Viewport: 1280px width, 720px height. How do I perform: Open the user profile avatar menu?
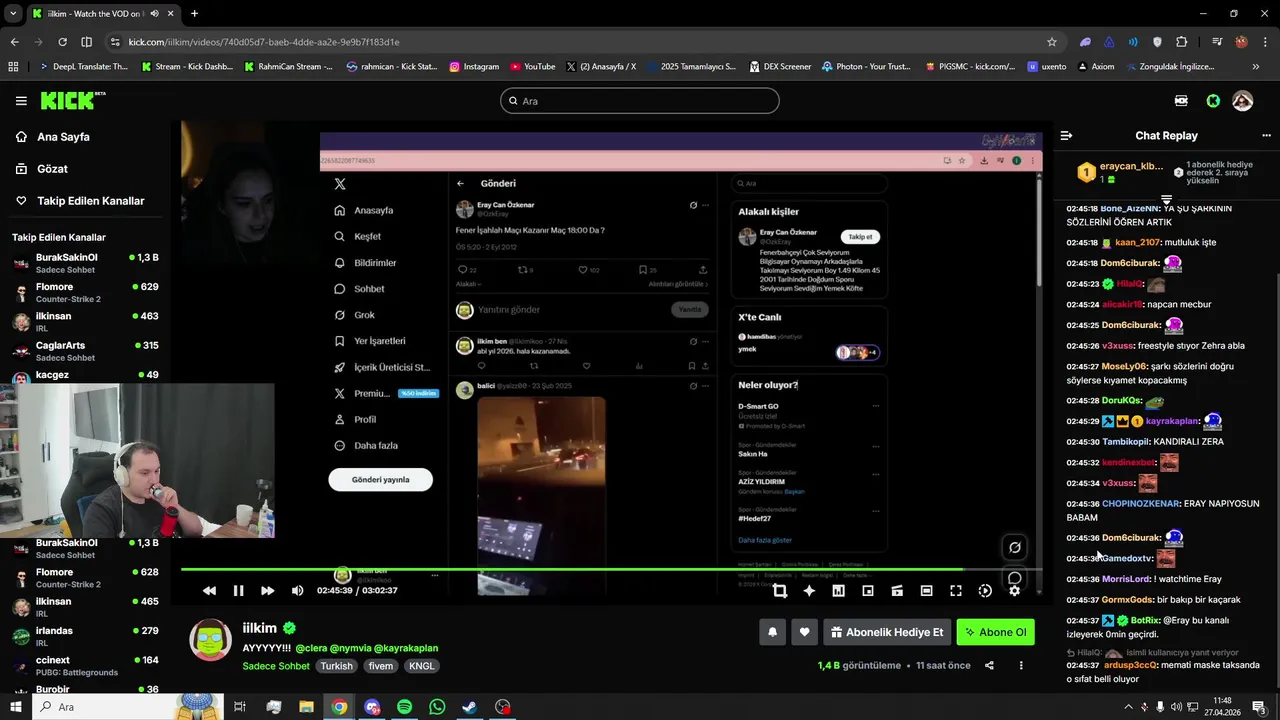click(x=1243, y=101)
